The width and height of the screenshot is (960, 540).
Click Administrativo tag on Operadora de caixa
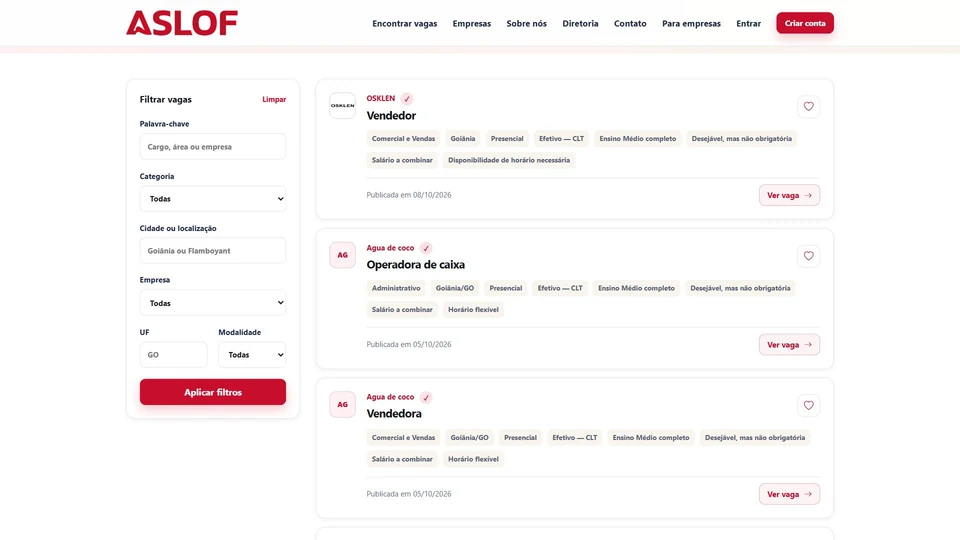click(396, 288)
